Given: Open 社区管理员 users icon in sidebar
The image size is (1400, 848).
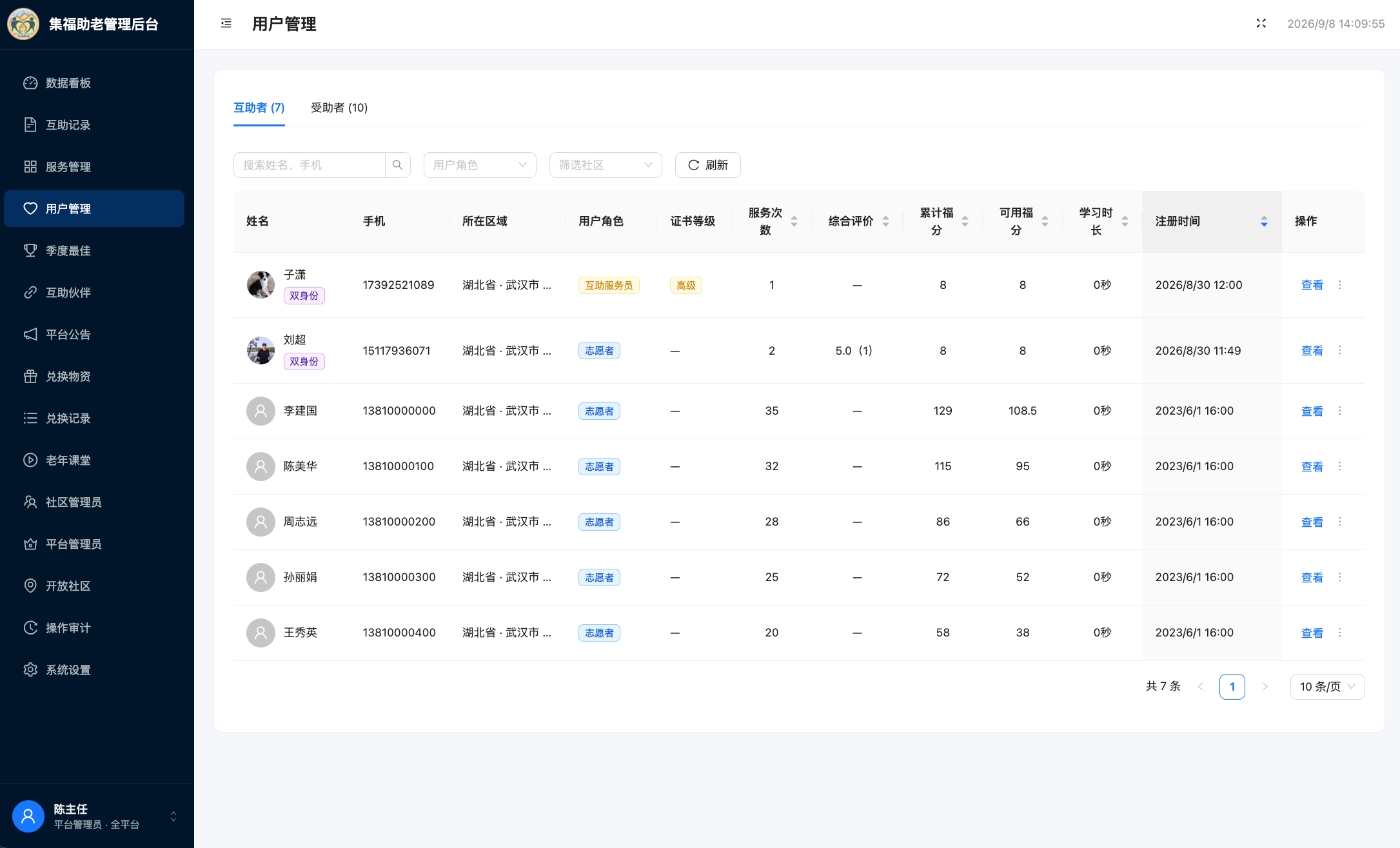Looking at the screenshot, I should [x=30, y=502].
